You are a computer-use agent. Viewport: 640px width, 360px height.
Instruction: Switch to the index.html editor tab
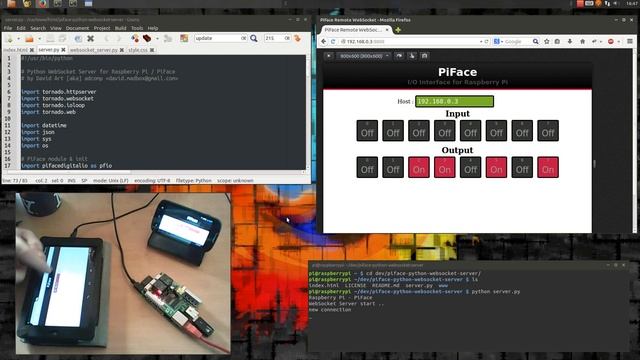click(x=16, y=50)
